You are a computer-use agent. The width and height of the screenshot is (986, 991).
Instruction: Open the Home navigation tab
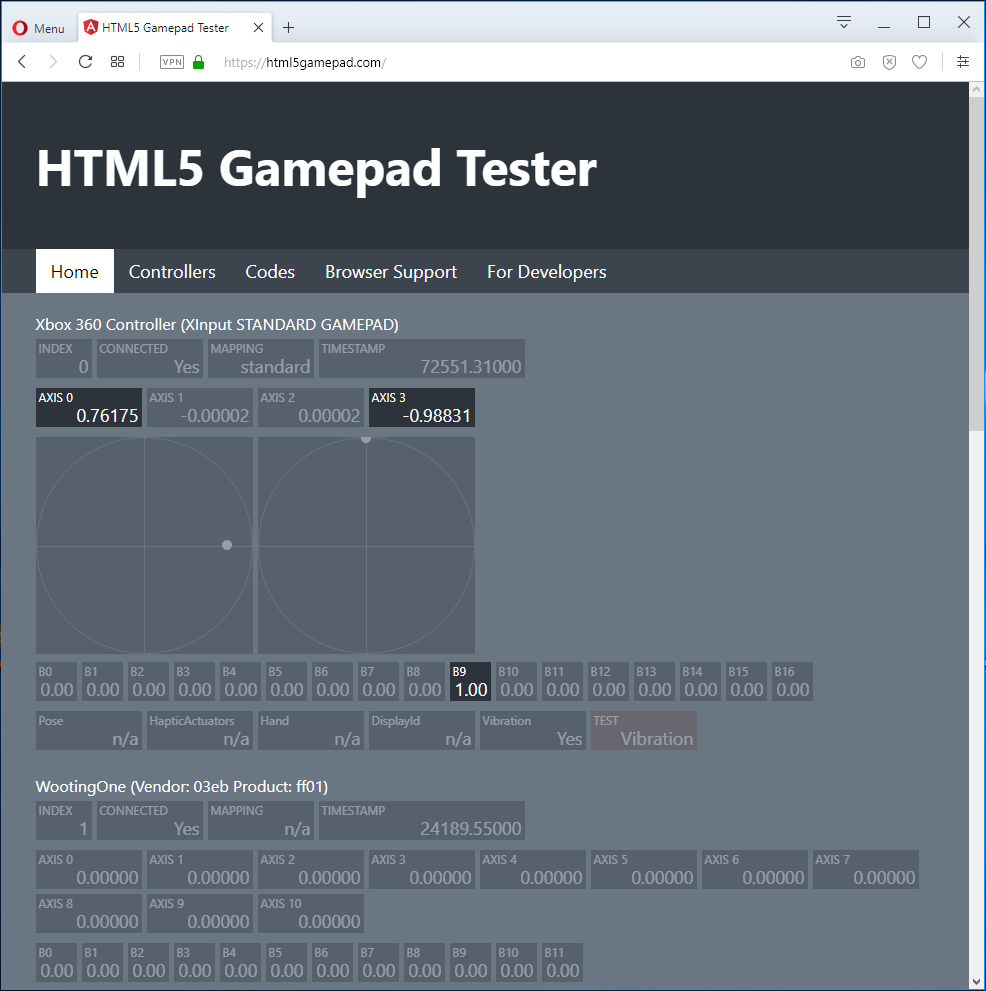pos(75,272)
